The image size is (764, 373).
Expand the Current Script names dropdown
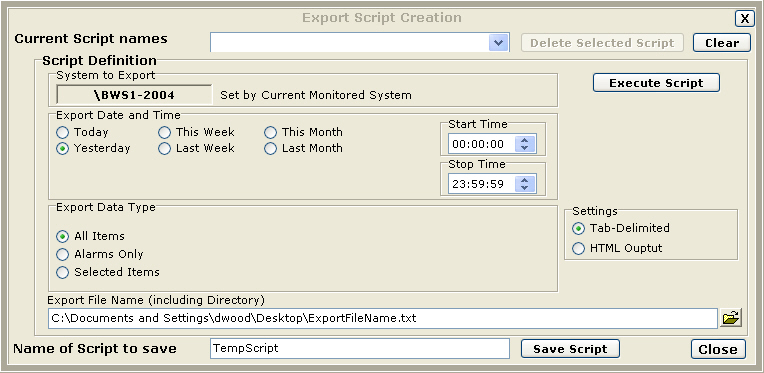coord(498,42)
